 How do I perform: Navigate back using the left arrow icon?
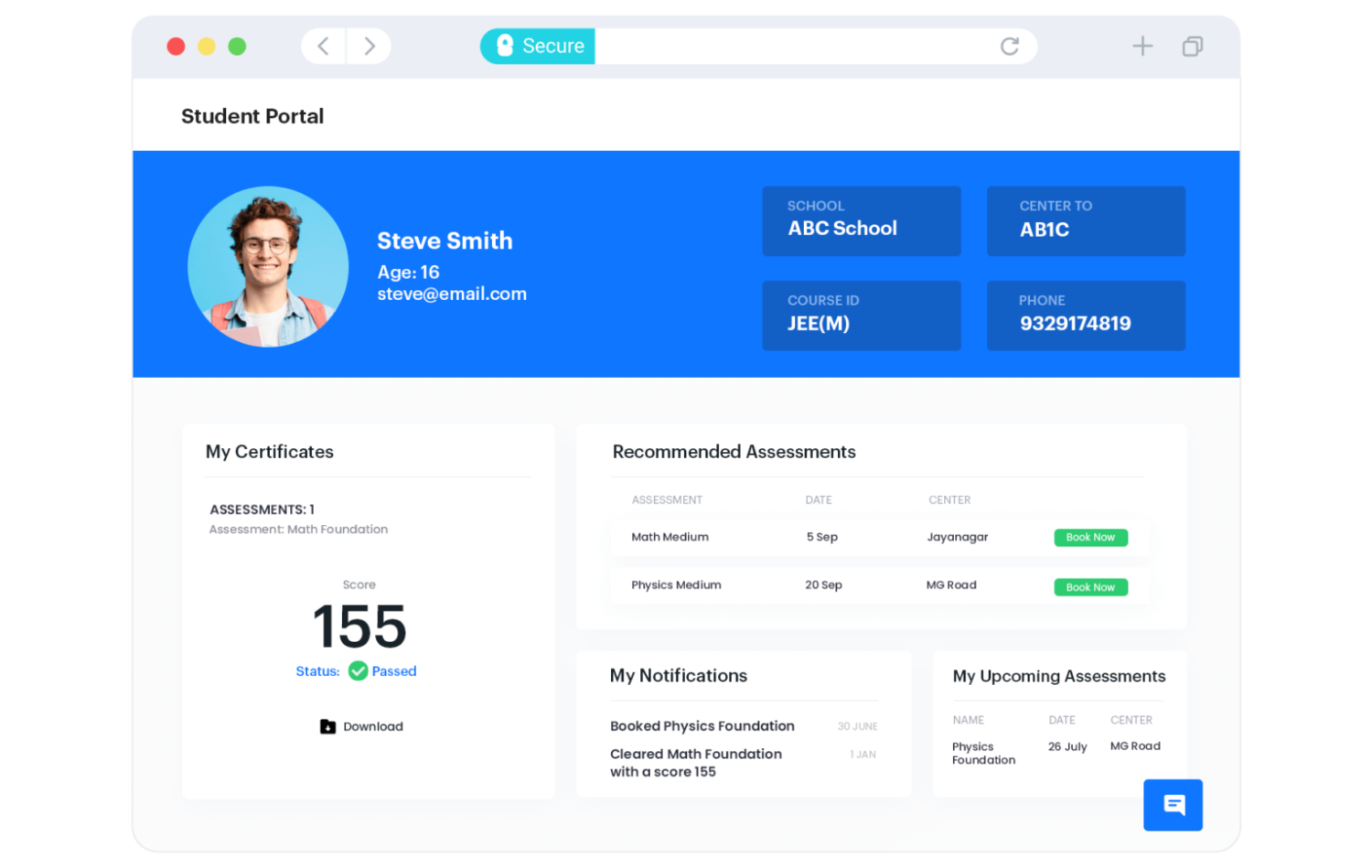(323, 46)
